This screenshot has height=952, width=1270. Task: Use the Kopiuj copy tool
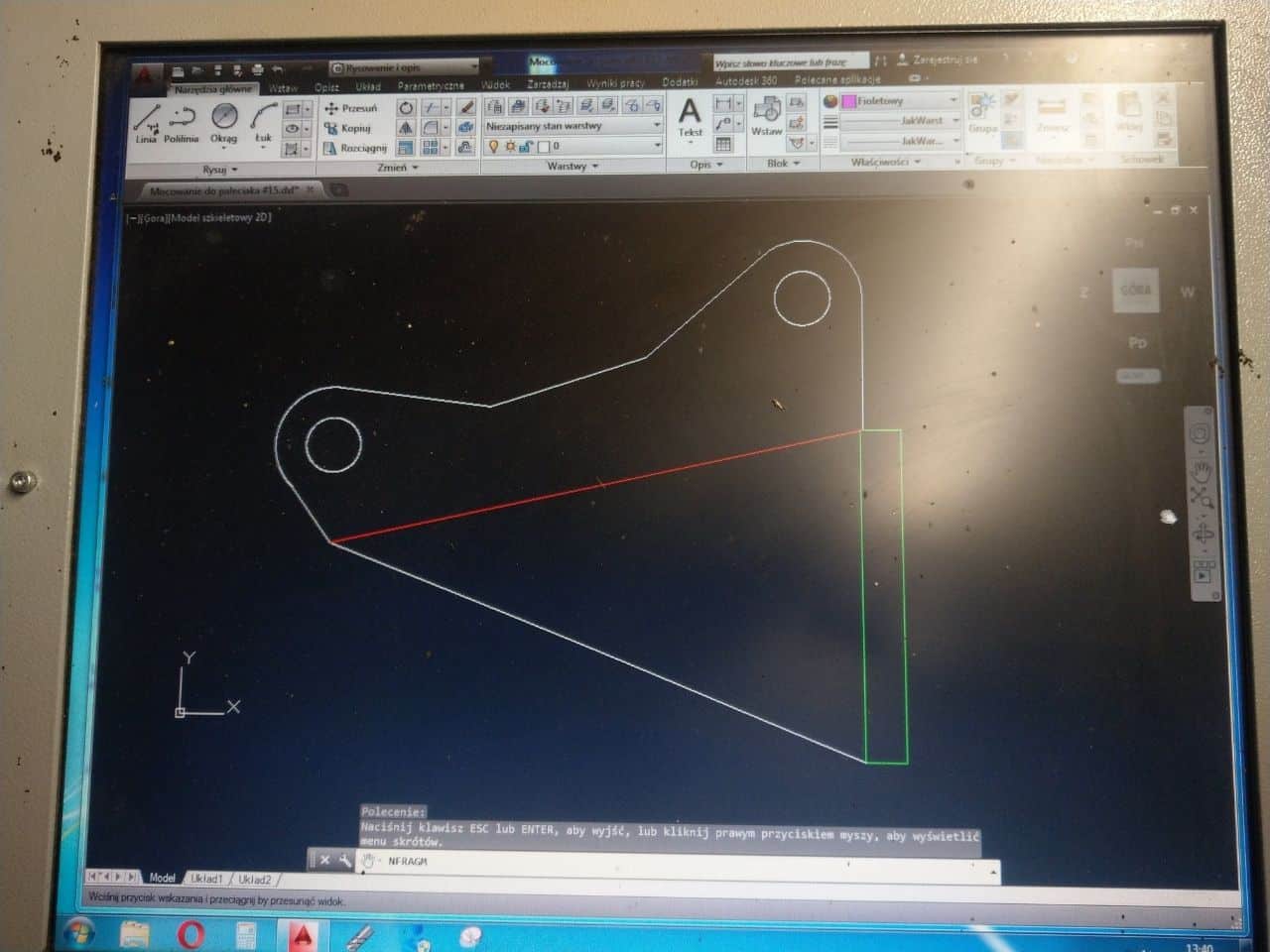(347, 128)
